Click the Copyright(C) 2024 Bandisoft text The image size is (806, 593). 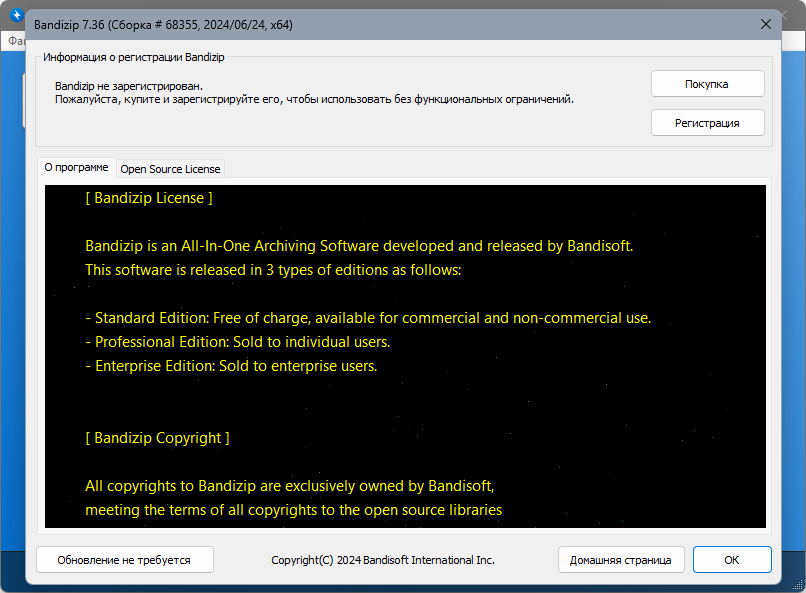(x=383, y=560)
